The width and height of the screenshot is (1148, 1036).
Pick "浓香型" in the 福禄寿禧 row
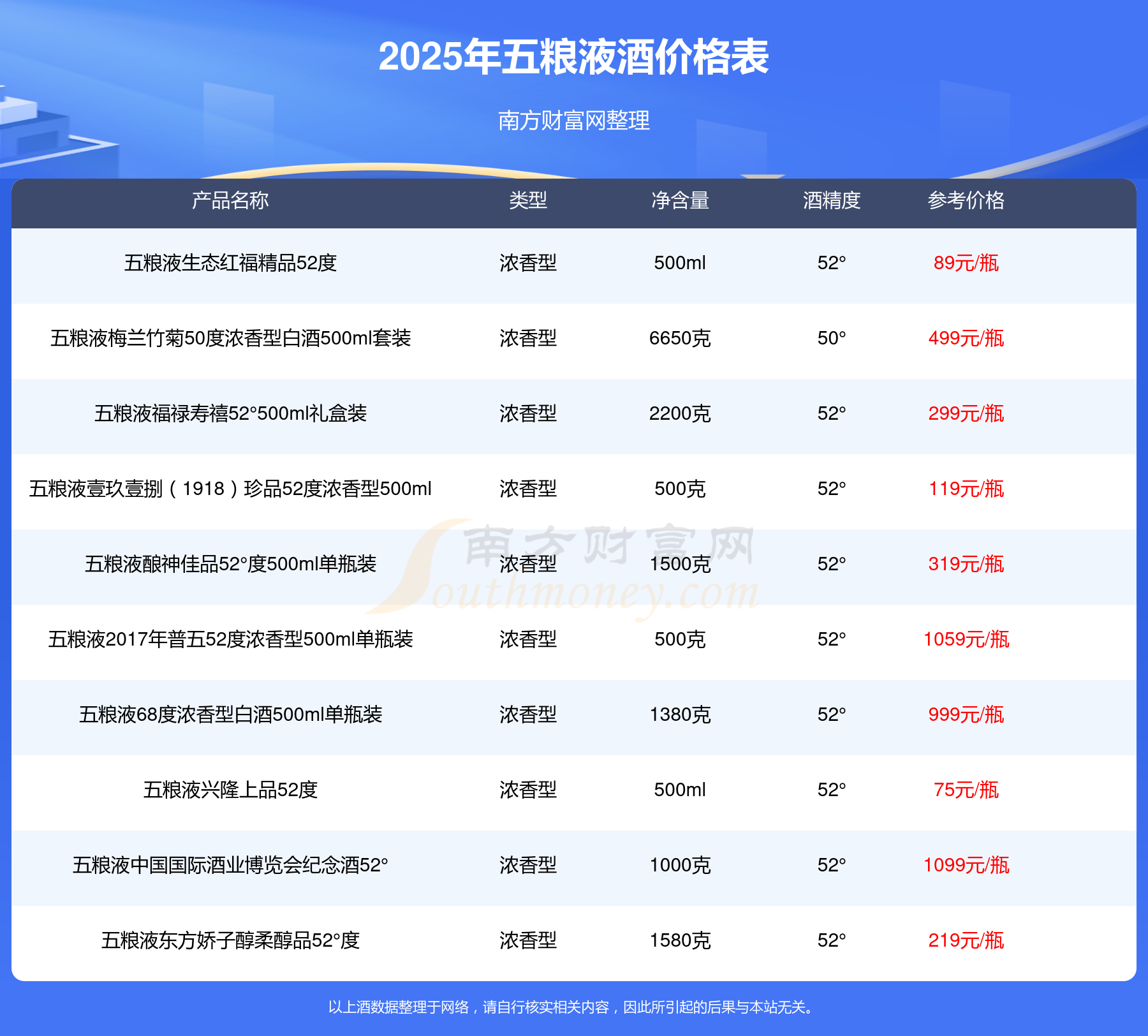tap(528, 413)
